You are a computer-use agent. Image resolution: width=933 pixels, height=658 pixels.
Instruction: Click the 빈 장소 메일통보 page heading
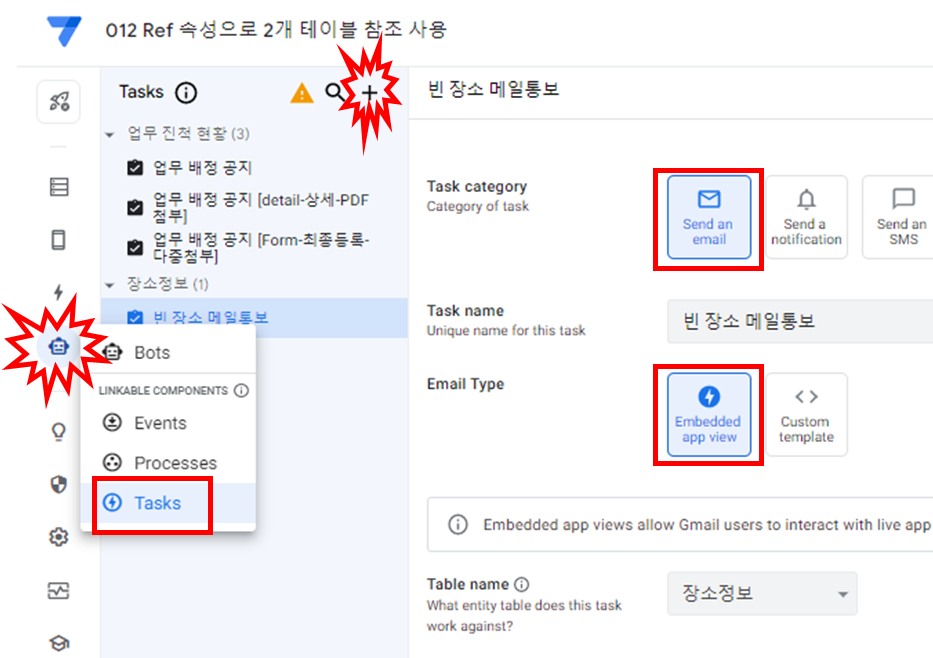coord(493,90)
